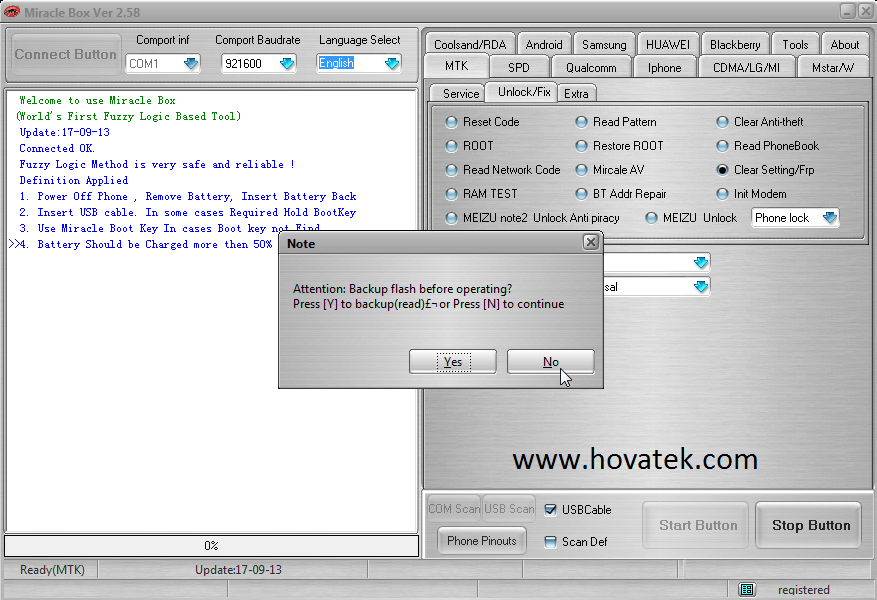Screen dimensions: 877x600
Task: Click the 'Definition Applied' log line
Action: tap(74, 180)
